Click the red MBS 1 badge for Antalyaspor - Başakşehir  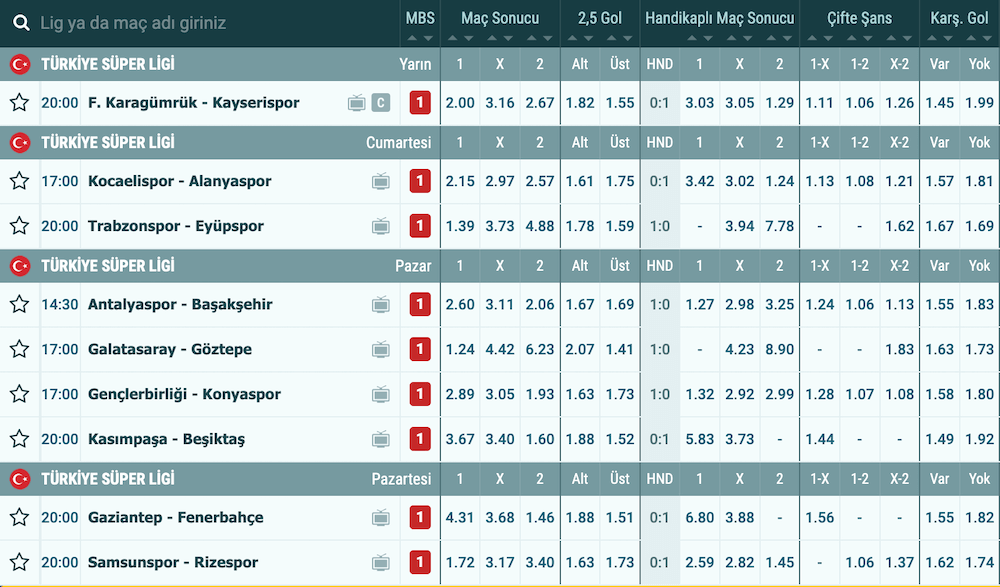420,304
